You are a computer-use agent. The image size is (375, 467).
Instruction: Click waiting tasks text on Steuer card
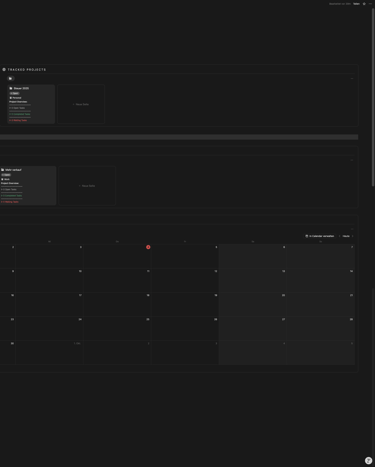[18, 120]
